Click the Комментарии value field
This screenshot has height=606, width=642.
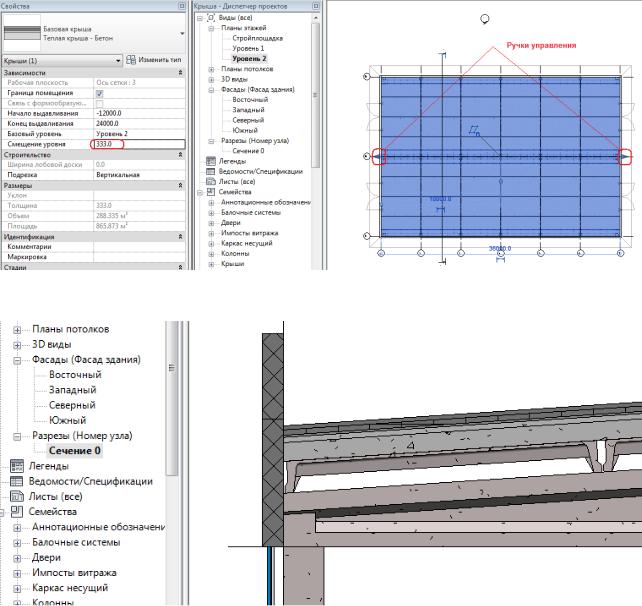[139, 246]
